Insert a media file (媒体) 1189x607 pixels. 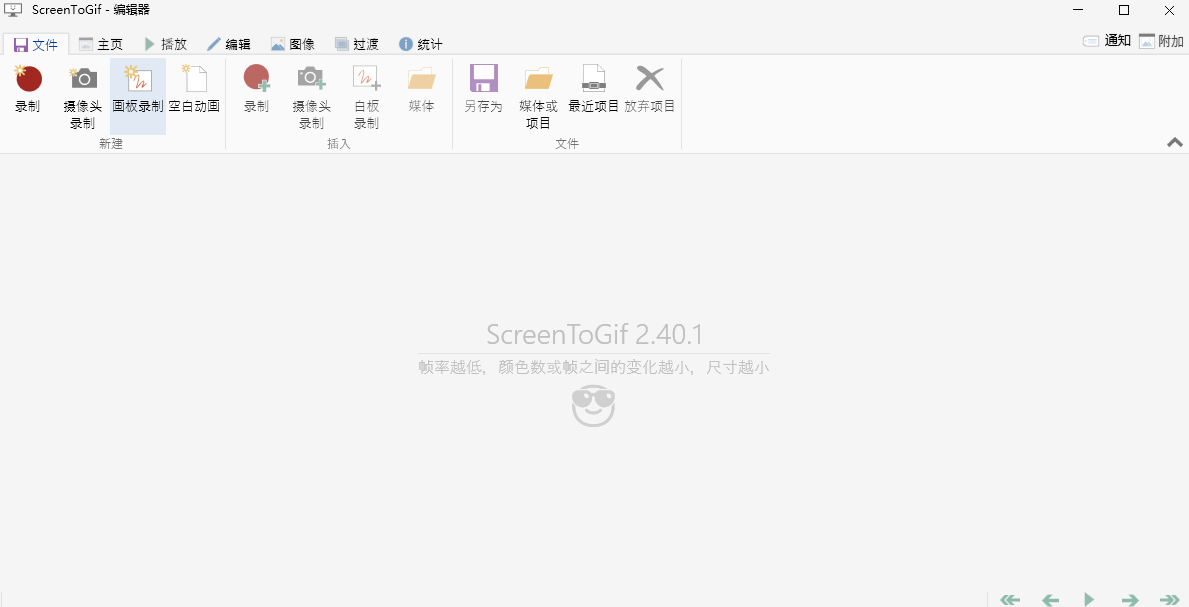click(x=420, y=95)
